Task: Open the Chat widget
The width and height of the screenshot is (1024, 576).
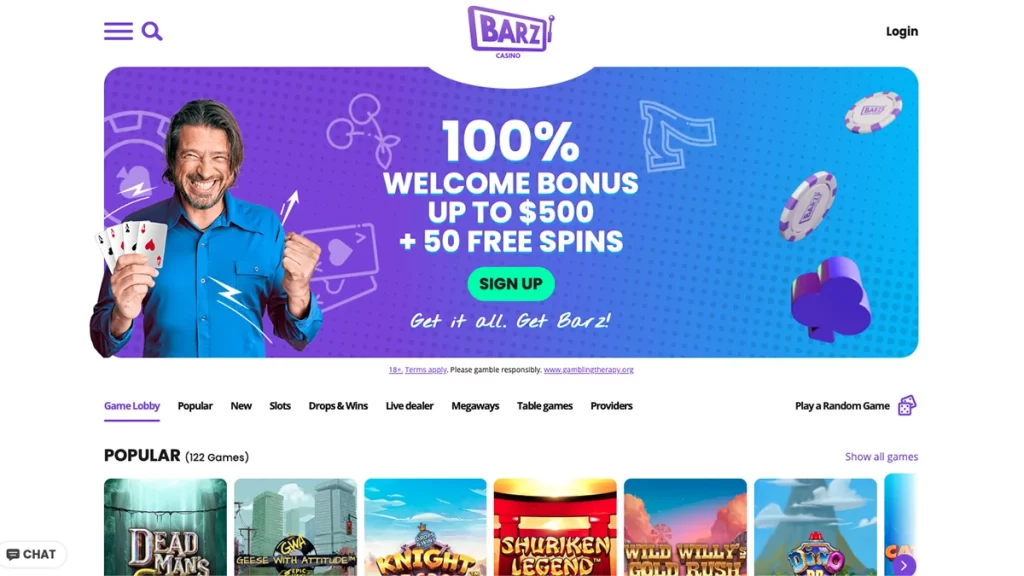Action: tap(31, 554)
